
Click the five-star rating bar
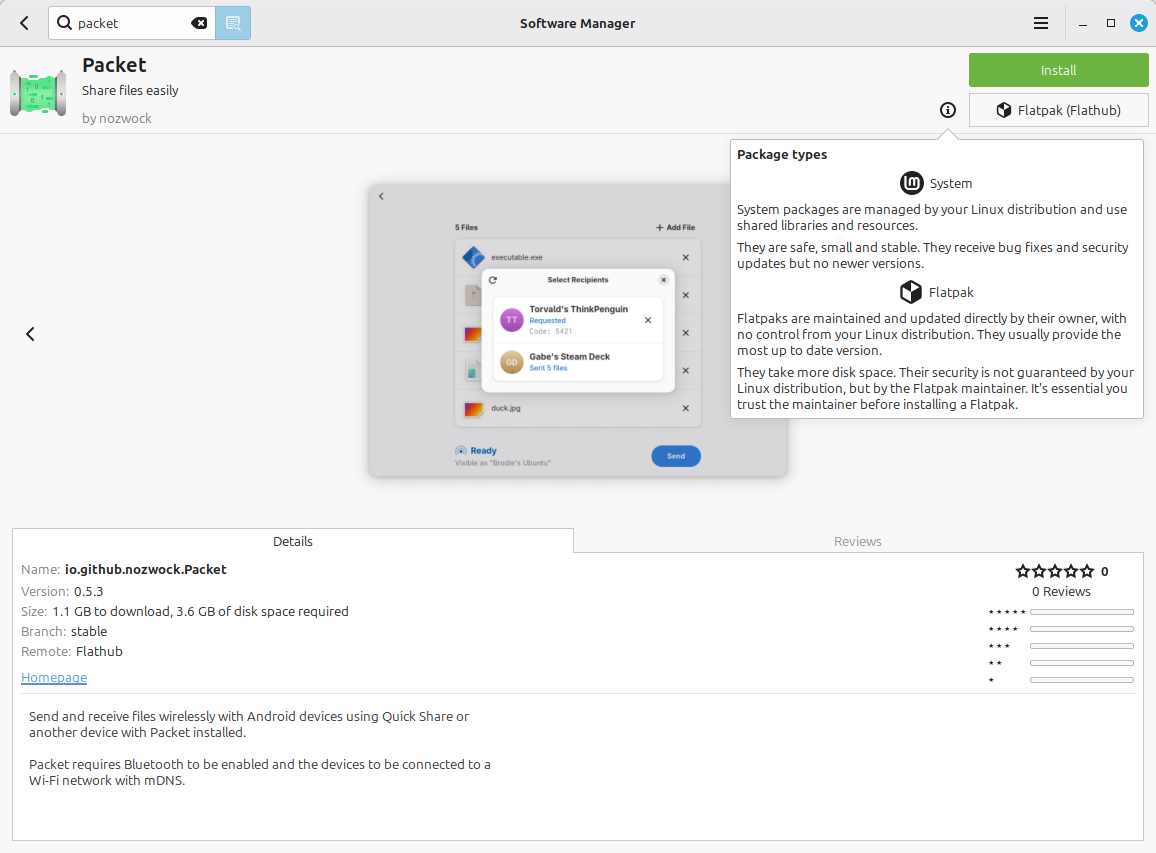pyautogui.click(x=1081, y=611)
